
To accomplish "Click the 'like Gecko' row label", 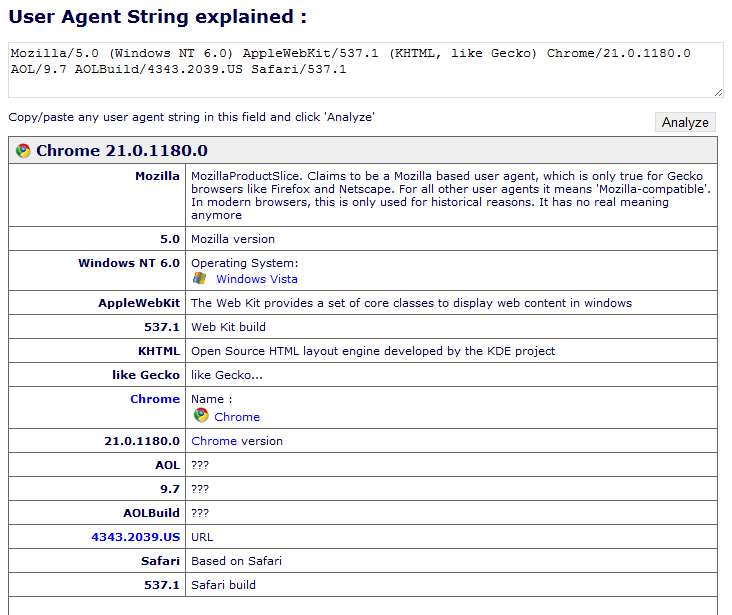I will pyautogui.click(x=146, y=375).
